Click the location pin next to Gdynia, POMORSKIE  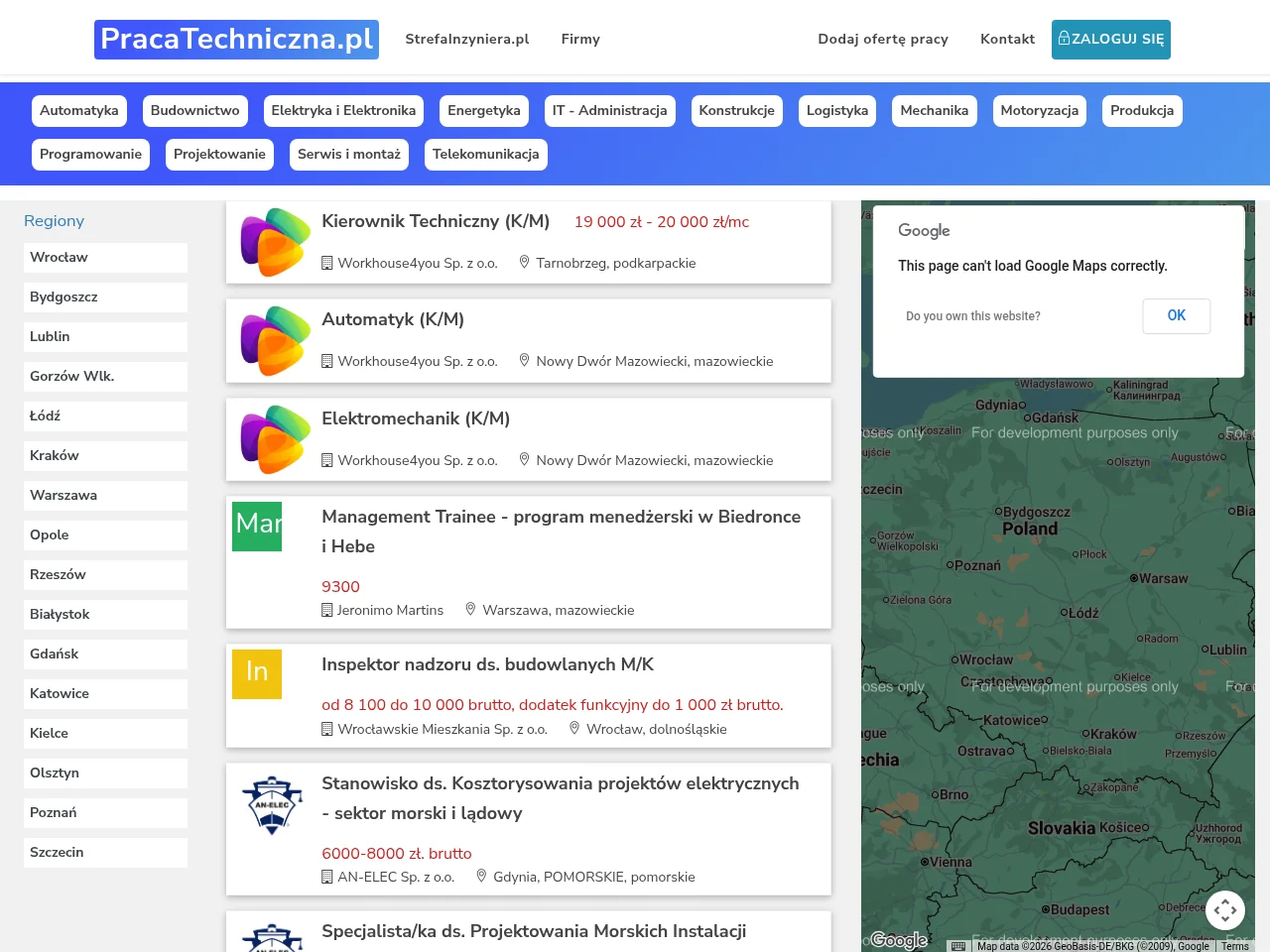pyautogui.click(x=481, y=877)
